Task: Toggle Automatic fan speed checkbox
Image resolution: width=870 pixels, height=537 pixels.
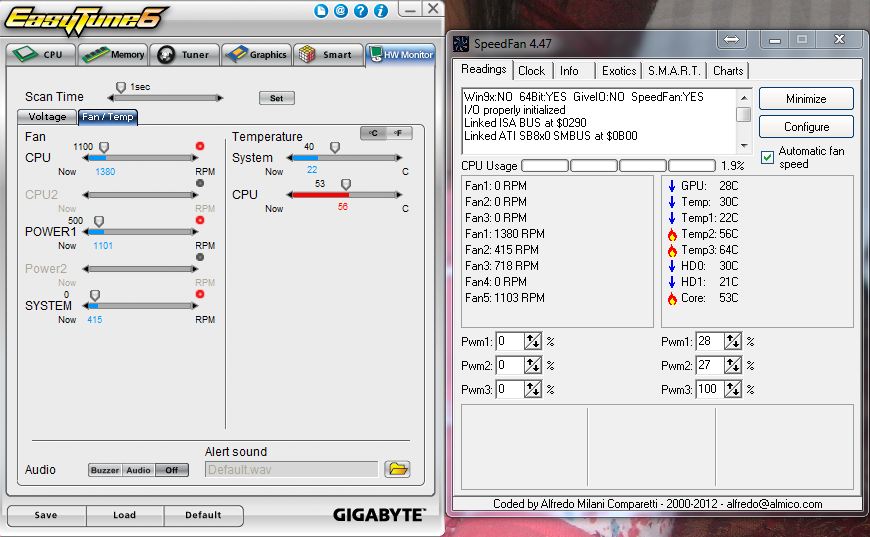Action: tap(768, 157)
